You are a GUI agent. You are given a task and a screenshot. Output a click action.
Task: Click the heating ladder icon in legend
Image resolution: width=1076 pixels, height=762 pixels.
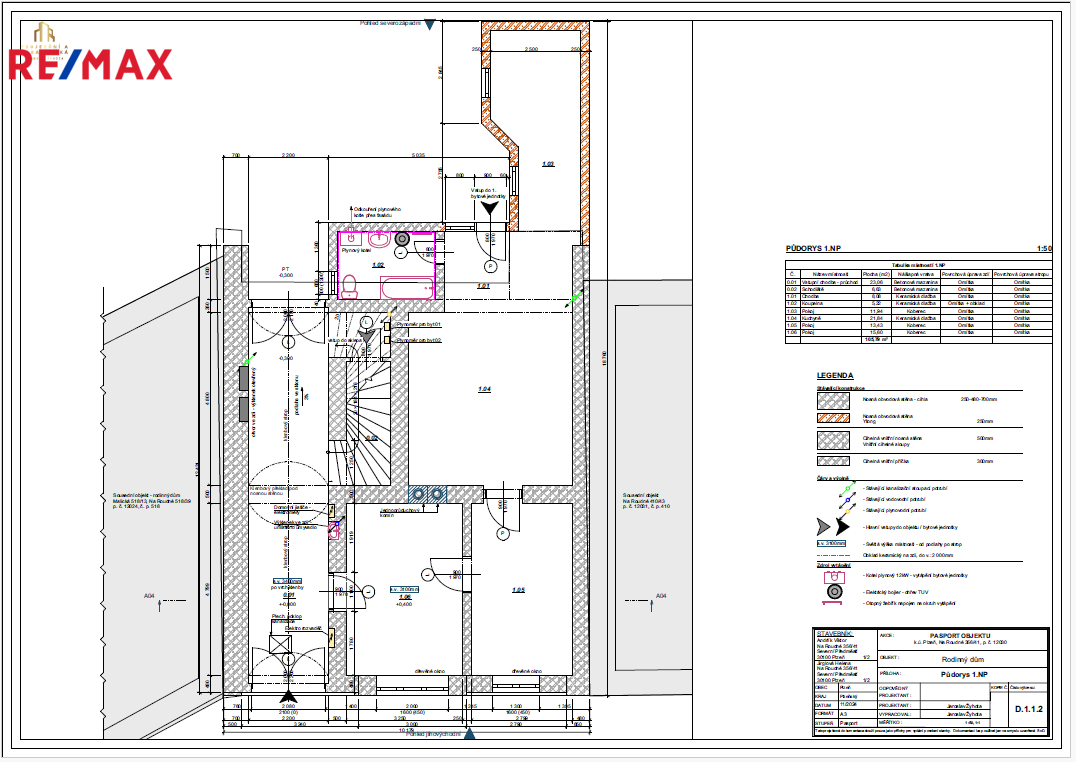[832, 603]
